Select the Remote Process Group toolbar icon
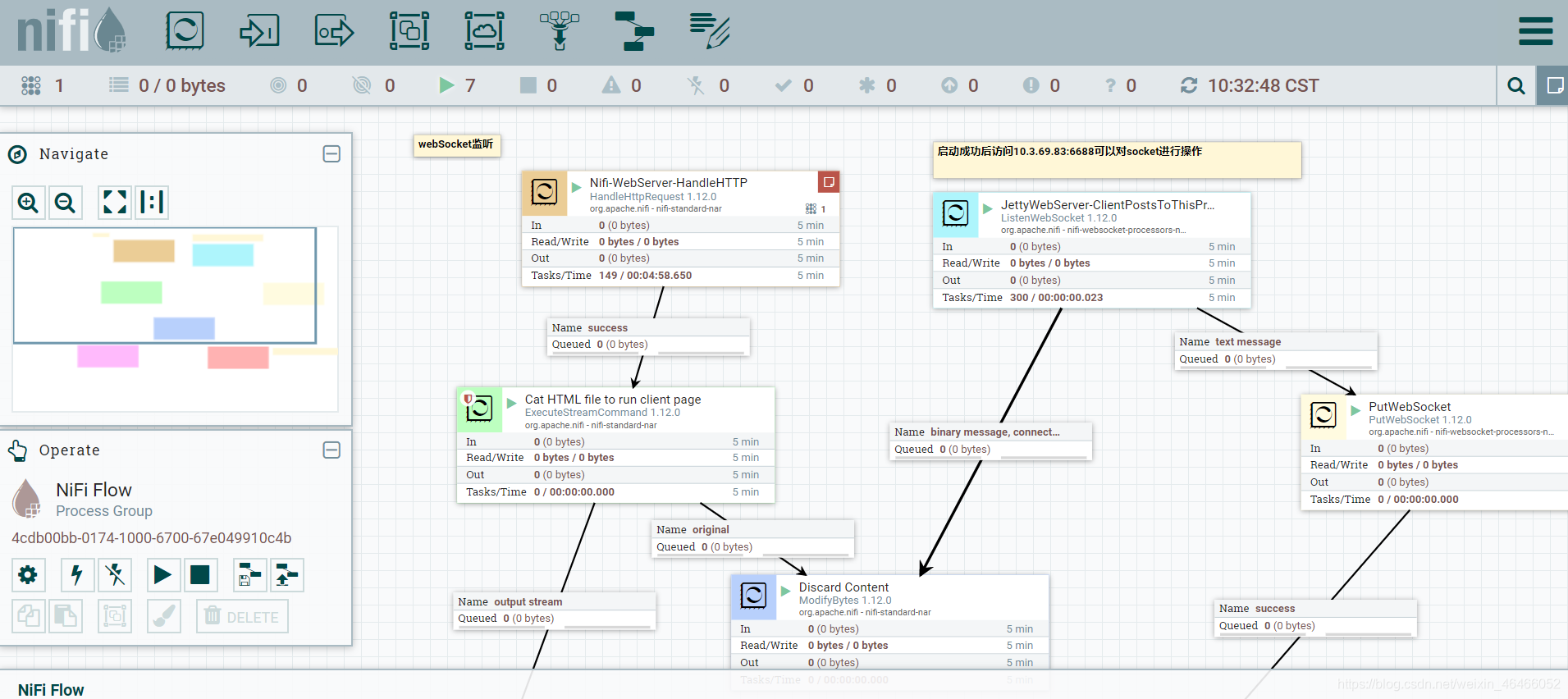This screenshot has height=699, width=1568. click(x=484, y=31)
